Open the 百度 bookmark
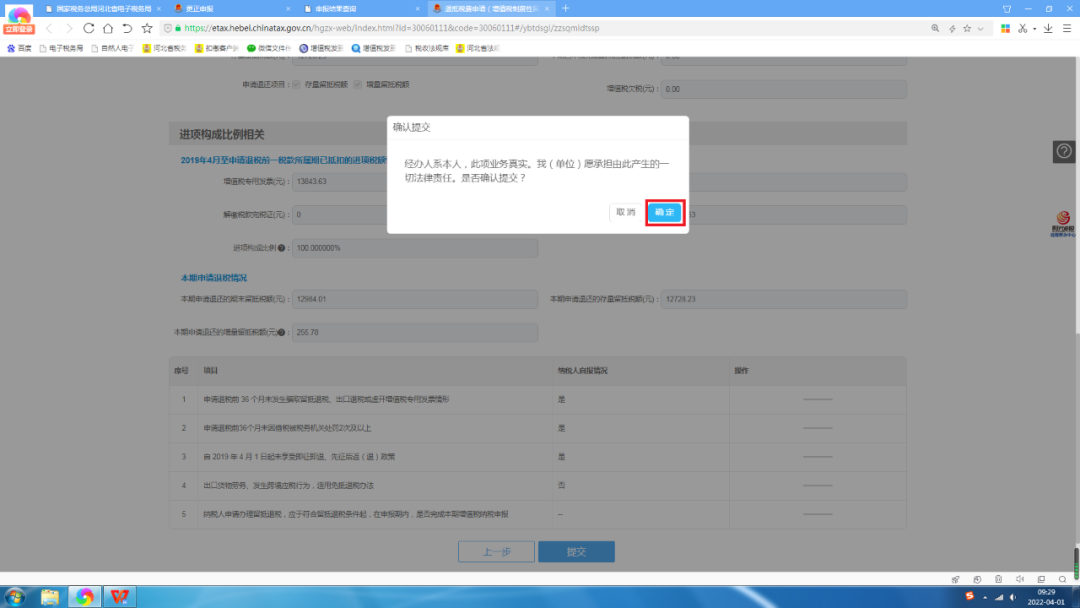Screen dimensions: 1080x608 coord(19,48)
